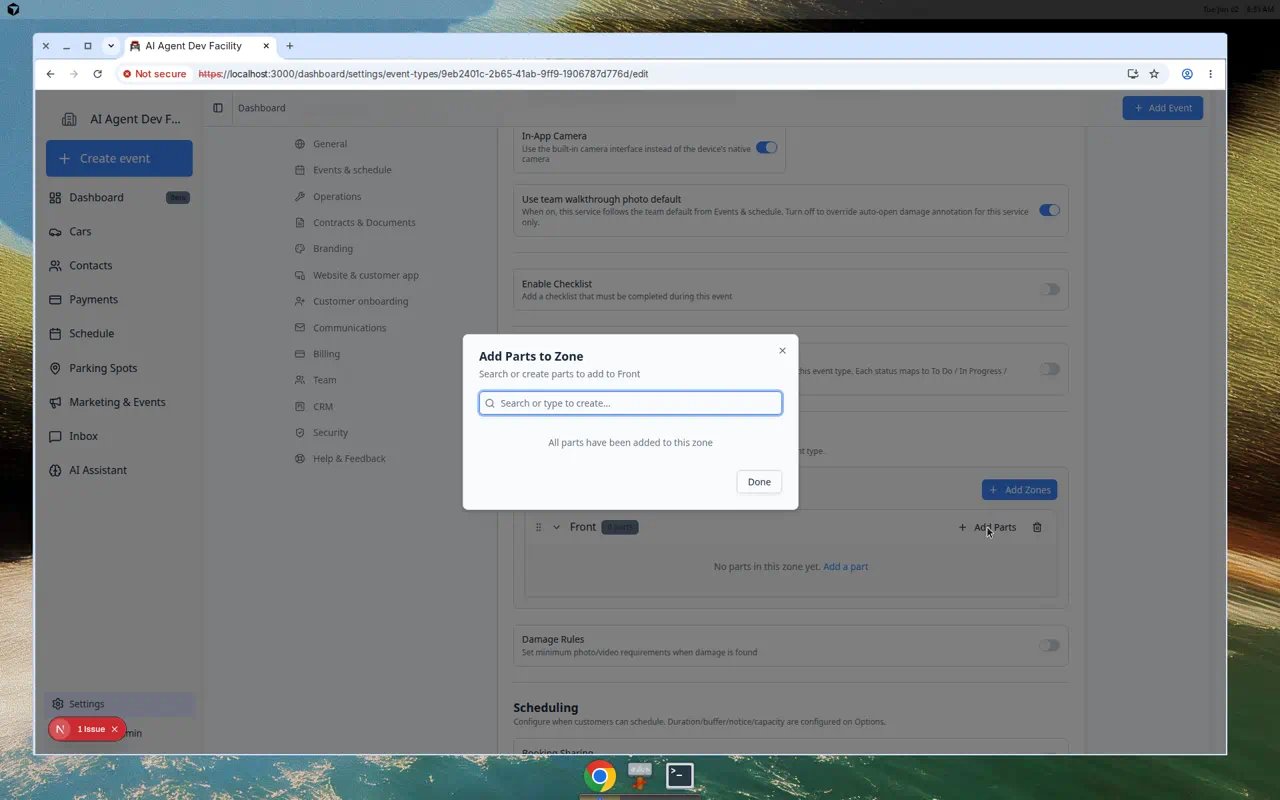Bookmark this page with the star icon
The image size is (1280, 800).
point(1154,74)
